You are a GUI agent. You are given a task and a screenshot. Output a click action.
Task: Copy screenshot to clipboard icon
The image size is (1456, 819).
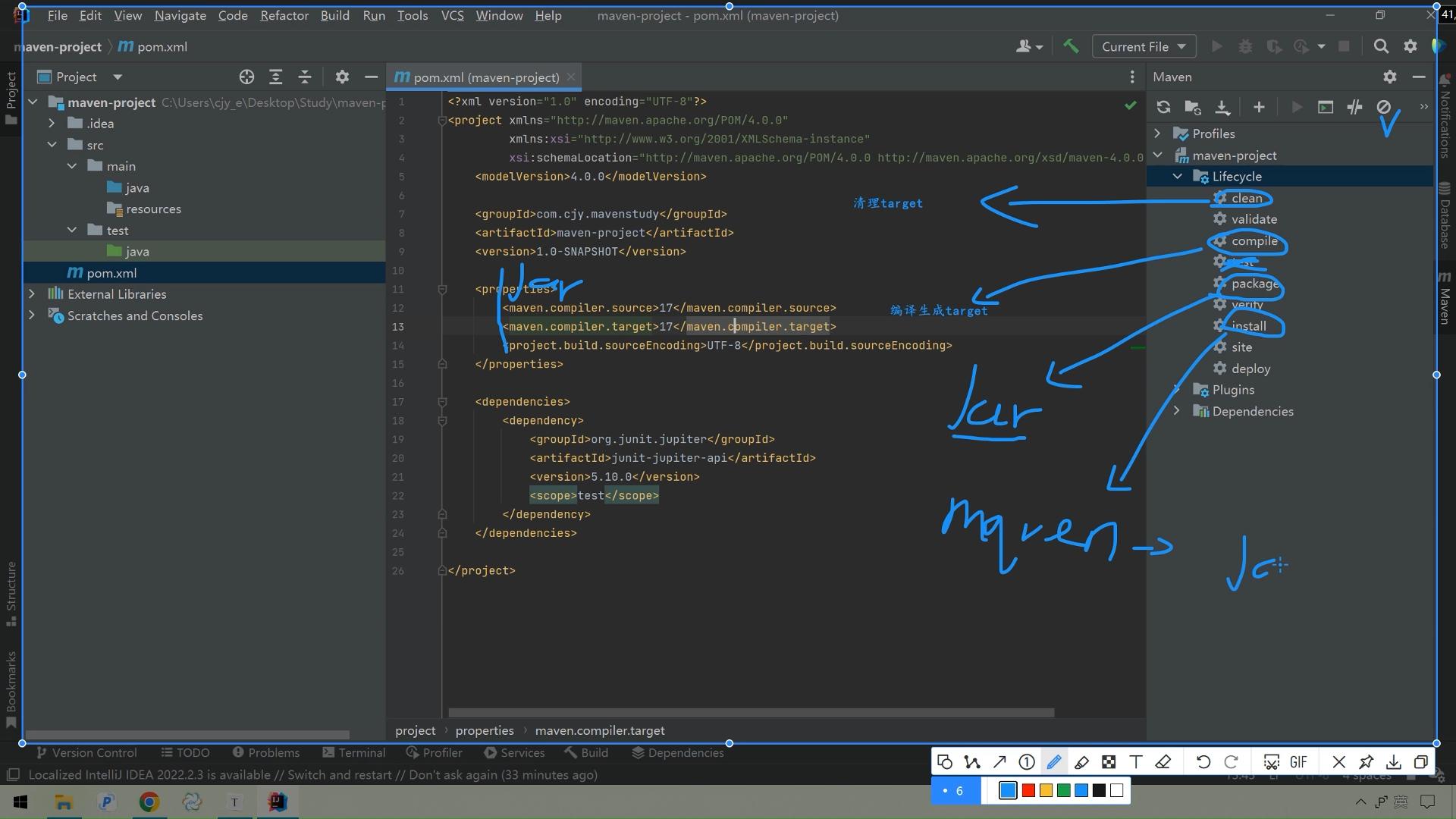[1421, 762]
